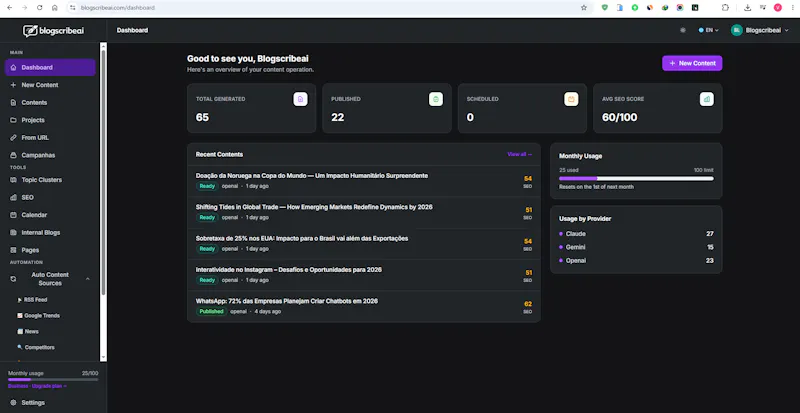
Task: Open WhatsApp 72% das Empresas article
Action: coord(287,301)
